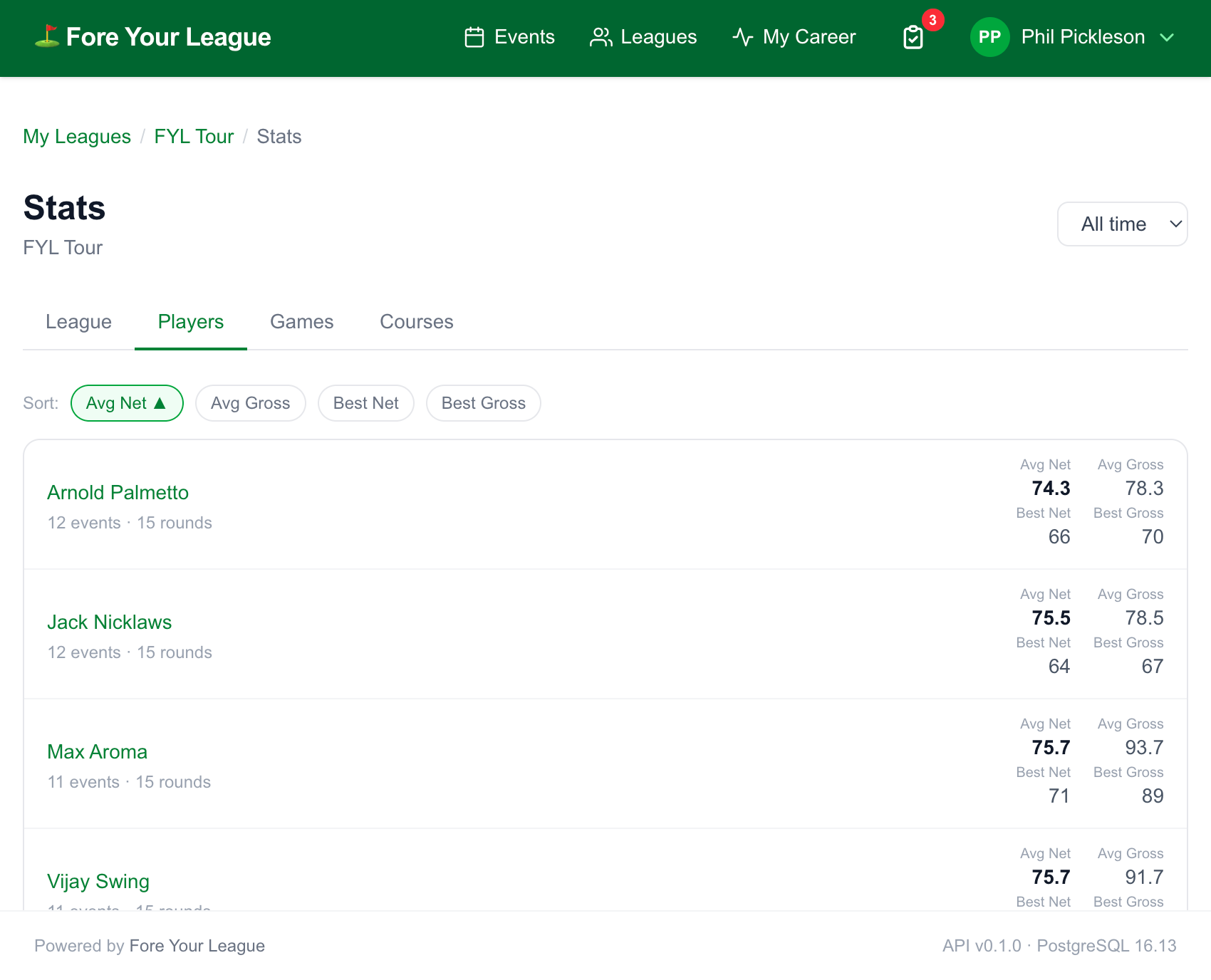
Task: Open the clipboard notifications icon
Action: point(913,37)
